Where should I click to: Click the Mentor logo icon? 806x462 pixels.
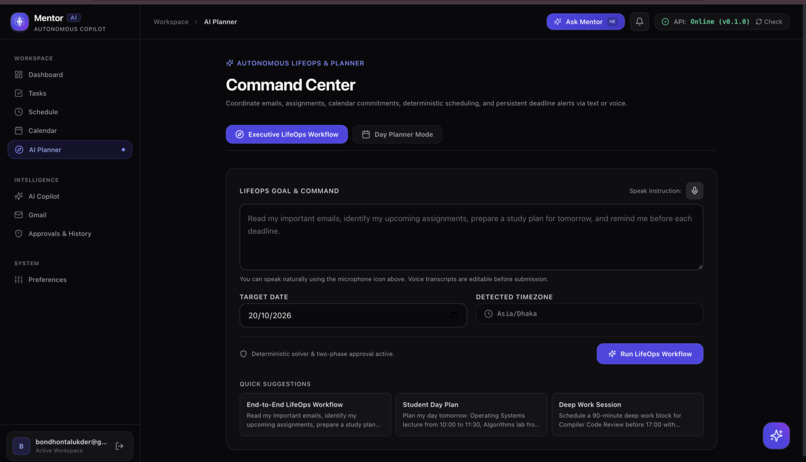(x=20, y=22)
